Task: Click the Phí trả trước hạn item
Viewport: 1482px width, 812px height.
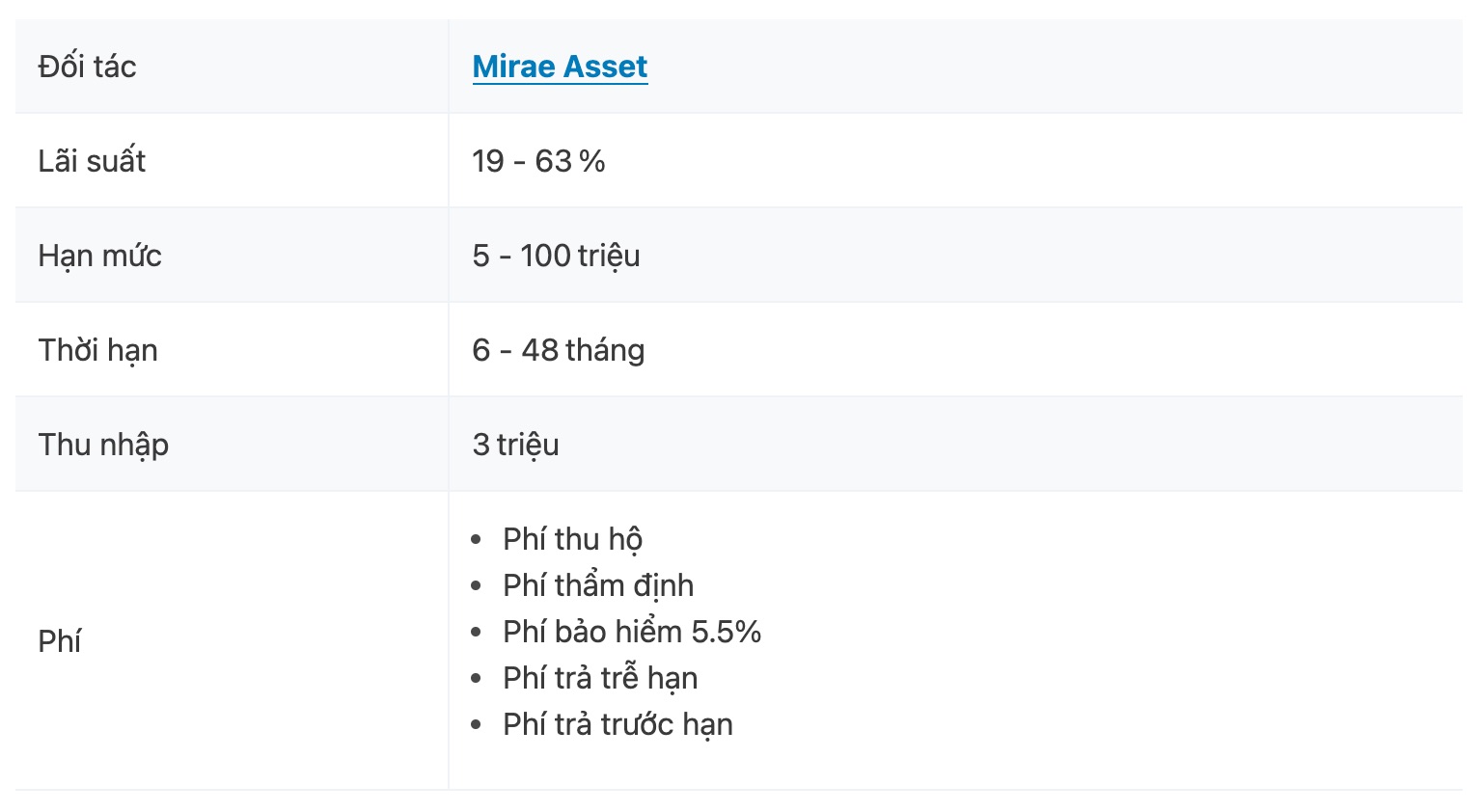Action: coord(617,724)
